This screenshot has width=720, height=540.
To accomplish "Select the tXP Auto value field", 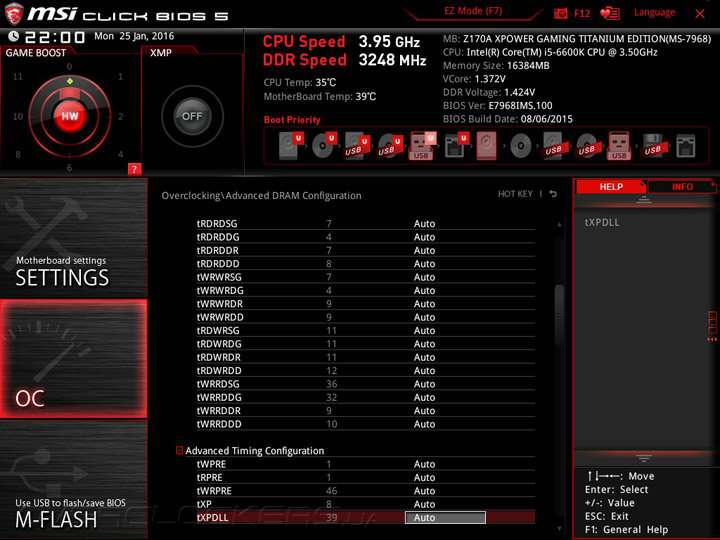I will [x=424, y=504].
